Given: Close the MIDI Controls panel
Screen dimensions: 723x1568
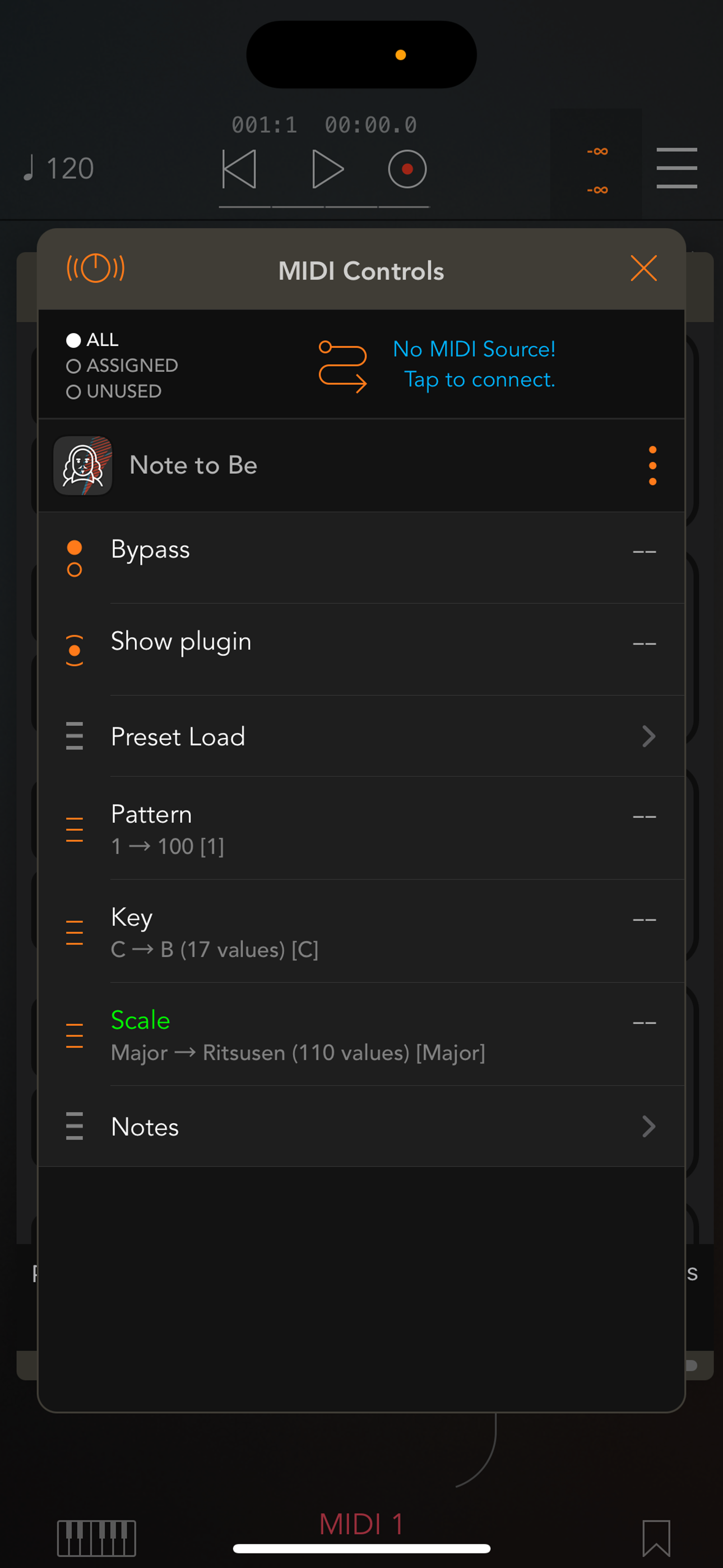Looking at the screenshot, I should [643, 268].
